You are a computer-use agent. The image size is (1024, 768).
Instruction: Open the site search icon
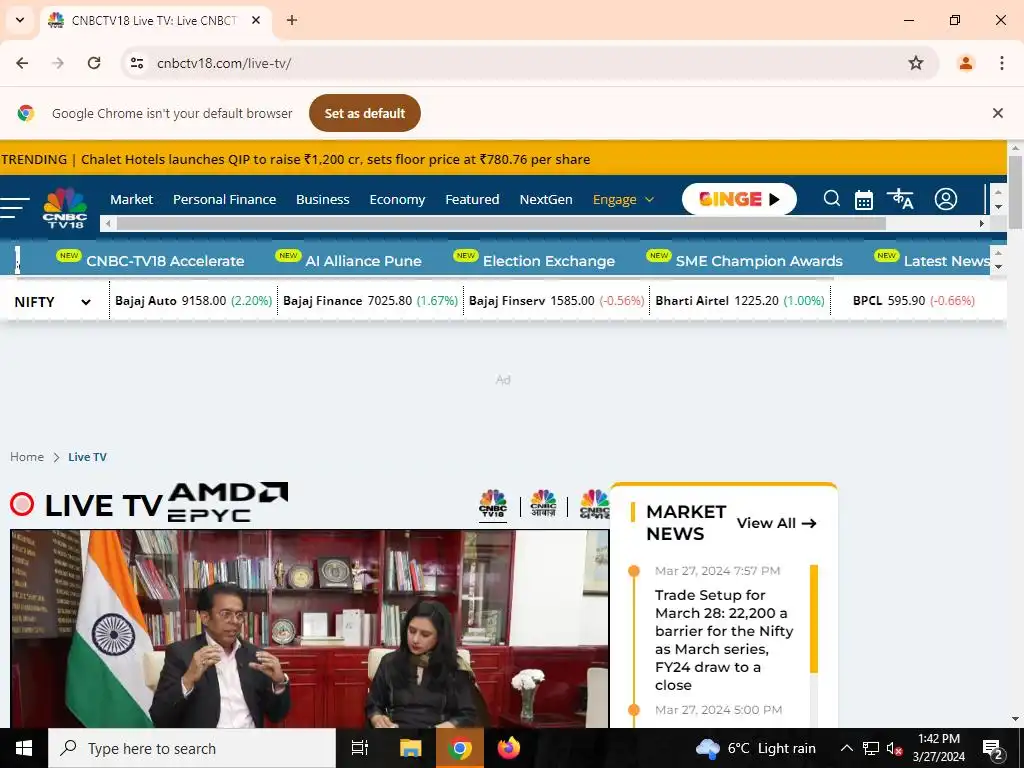pyautogui.click(x=831, y=199)
